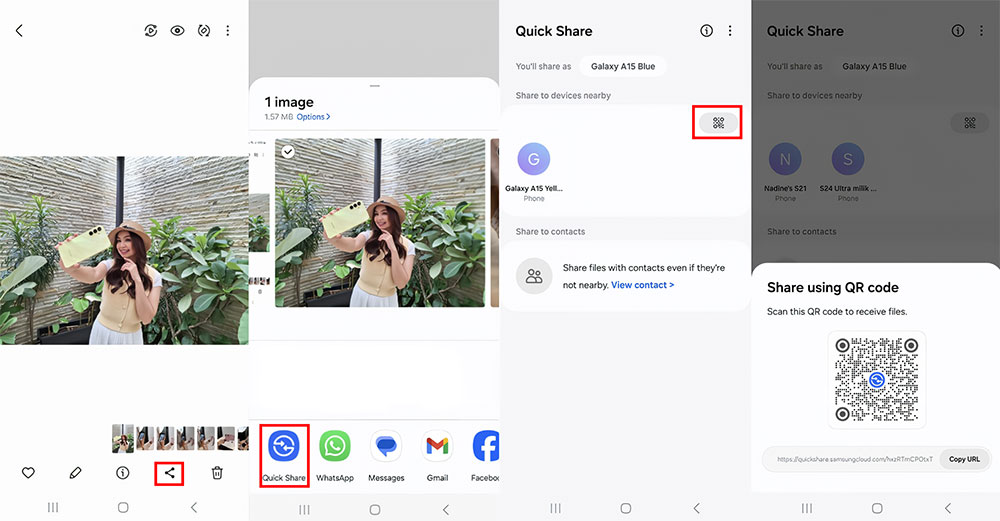
Task: Tap the share icon in gallery toolbar
Action: click(170, 472)
